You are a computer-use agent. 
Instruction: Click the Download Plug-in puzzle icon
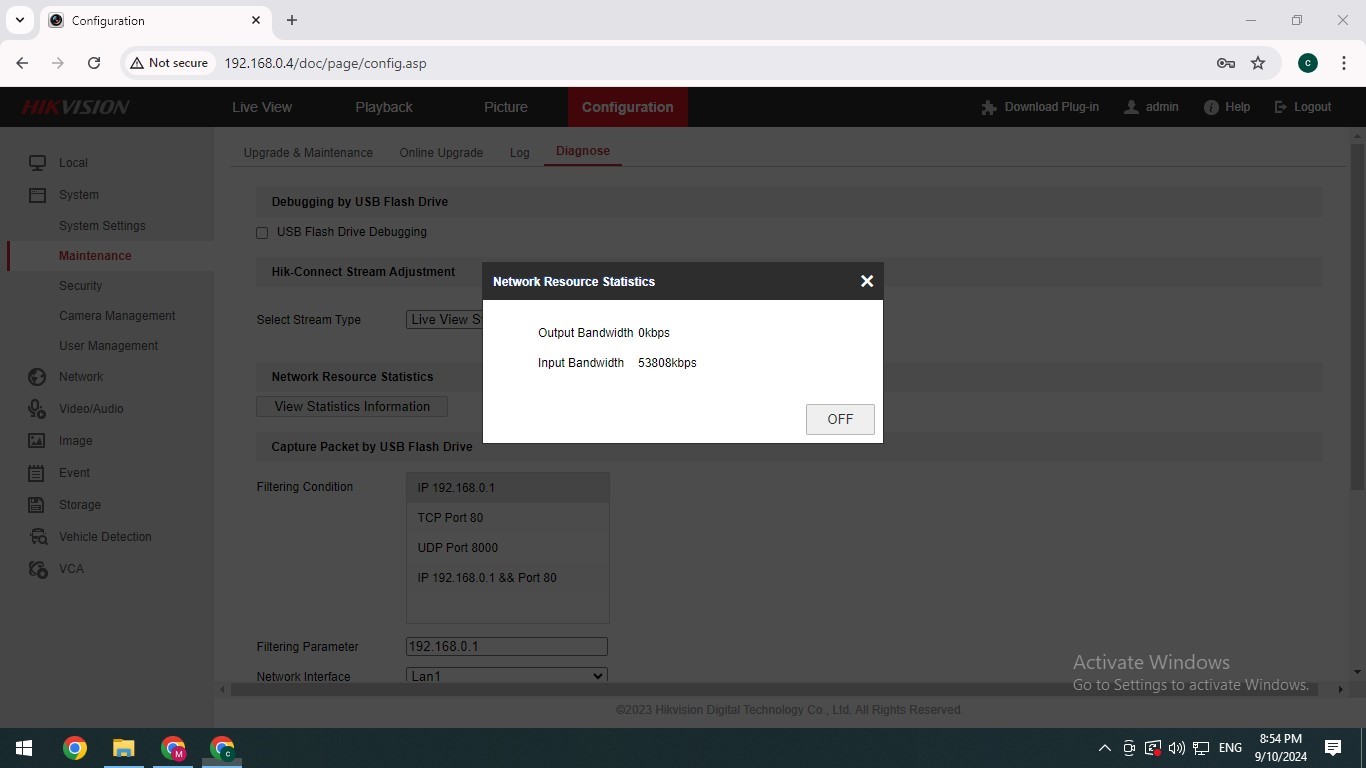point(989,107)
